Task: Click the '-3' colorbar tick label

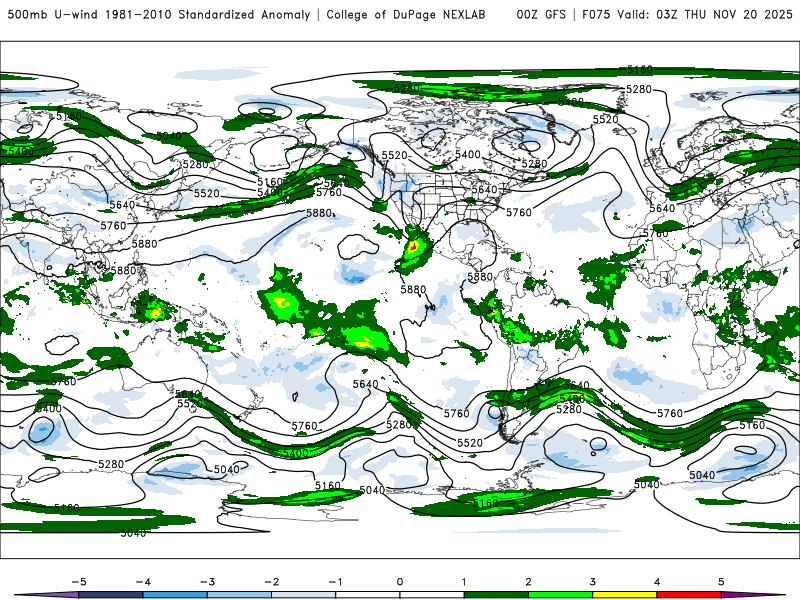Action: point(207,582)
